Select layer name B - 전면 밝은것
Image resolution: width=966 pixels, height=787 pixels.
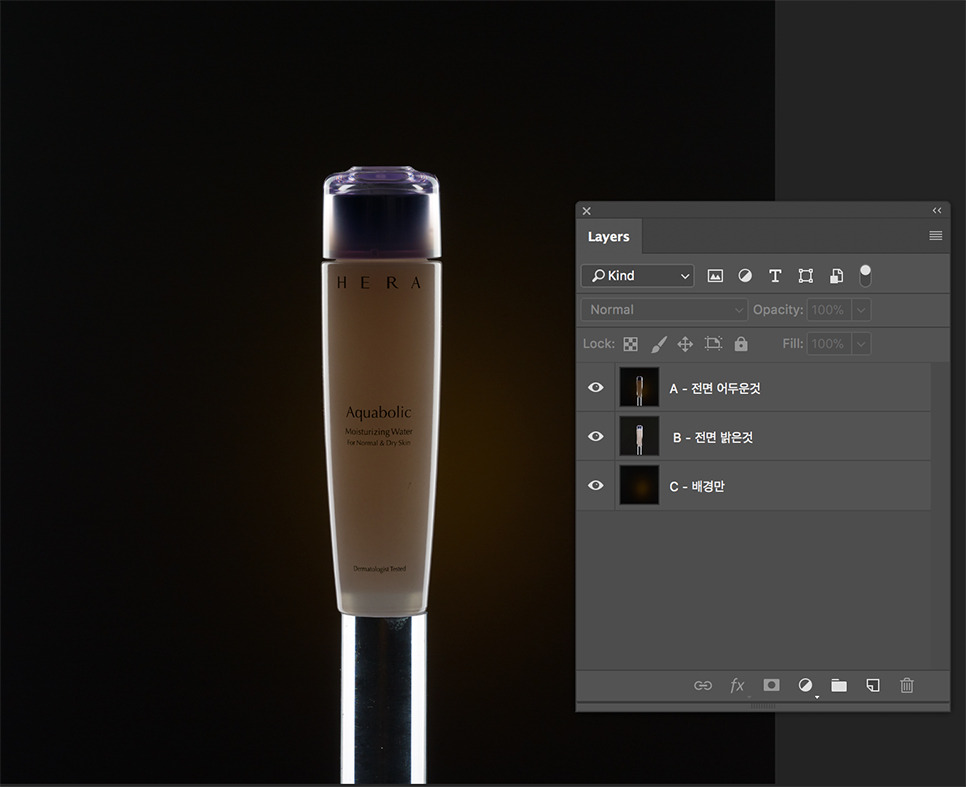tap(713, 438)
